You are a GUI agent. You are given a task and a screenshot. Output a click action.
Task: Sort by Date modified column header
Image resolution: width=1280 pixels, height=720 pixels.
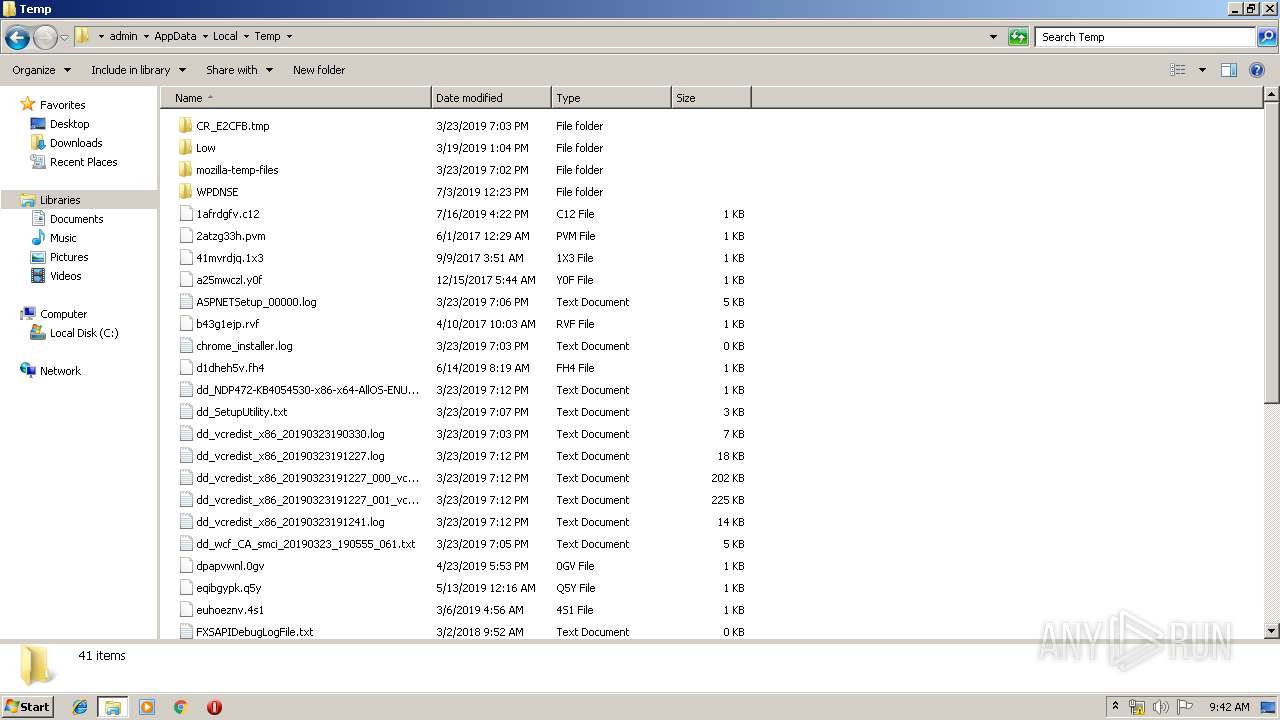click(491, 98)
